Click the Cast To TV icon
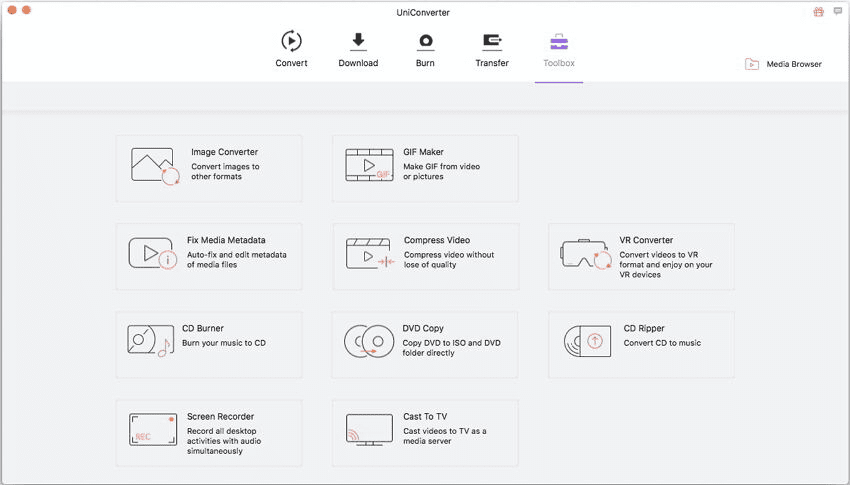The width and height of the screenshot is (850, 485). pyautogui.click(x=369, y=429)
